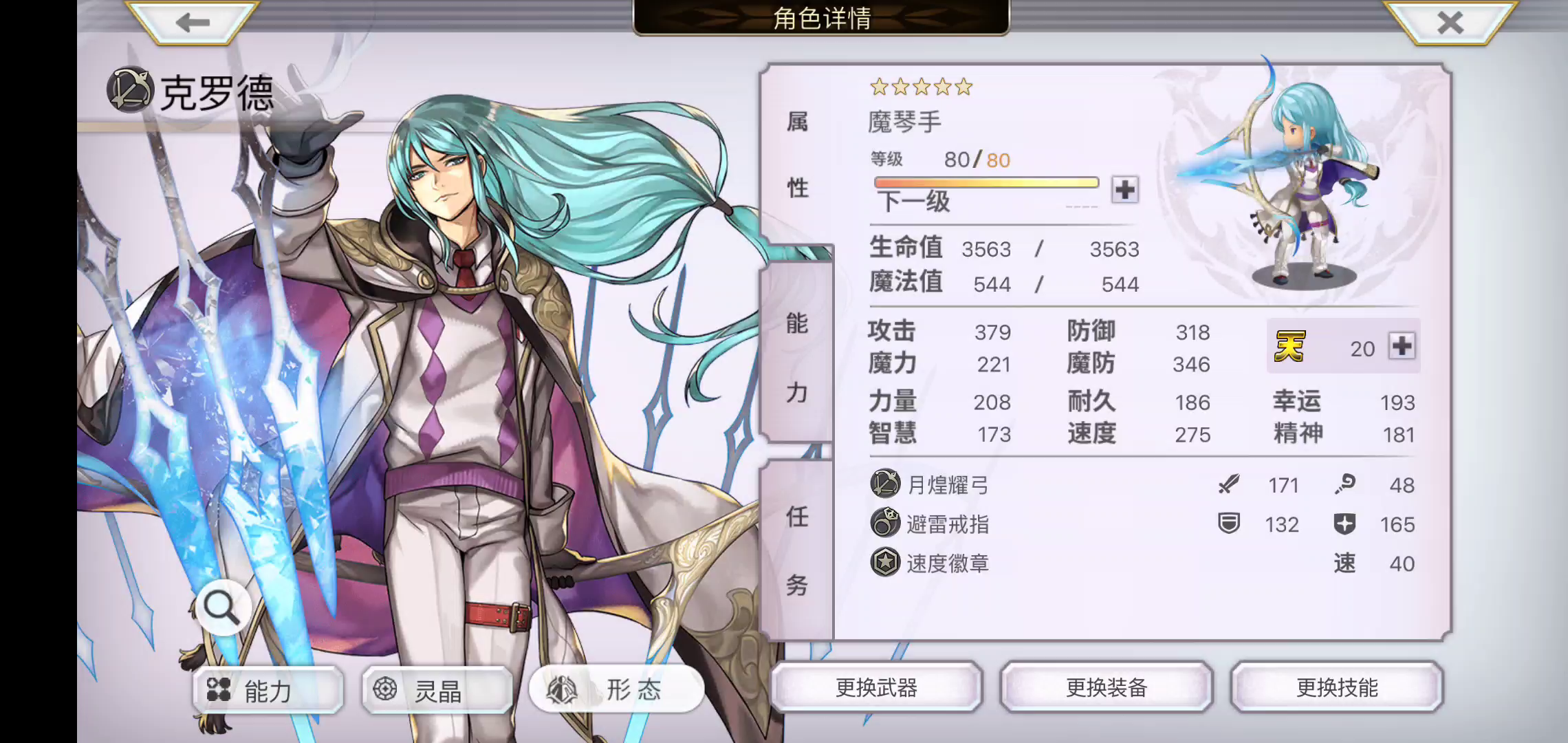This screenshot has width=1568, height=743.
Task: Open the 灵晶 button
Action: click(437, 689)
